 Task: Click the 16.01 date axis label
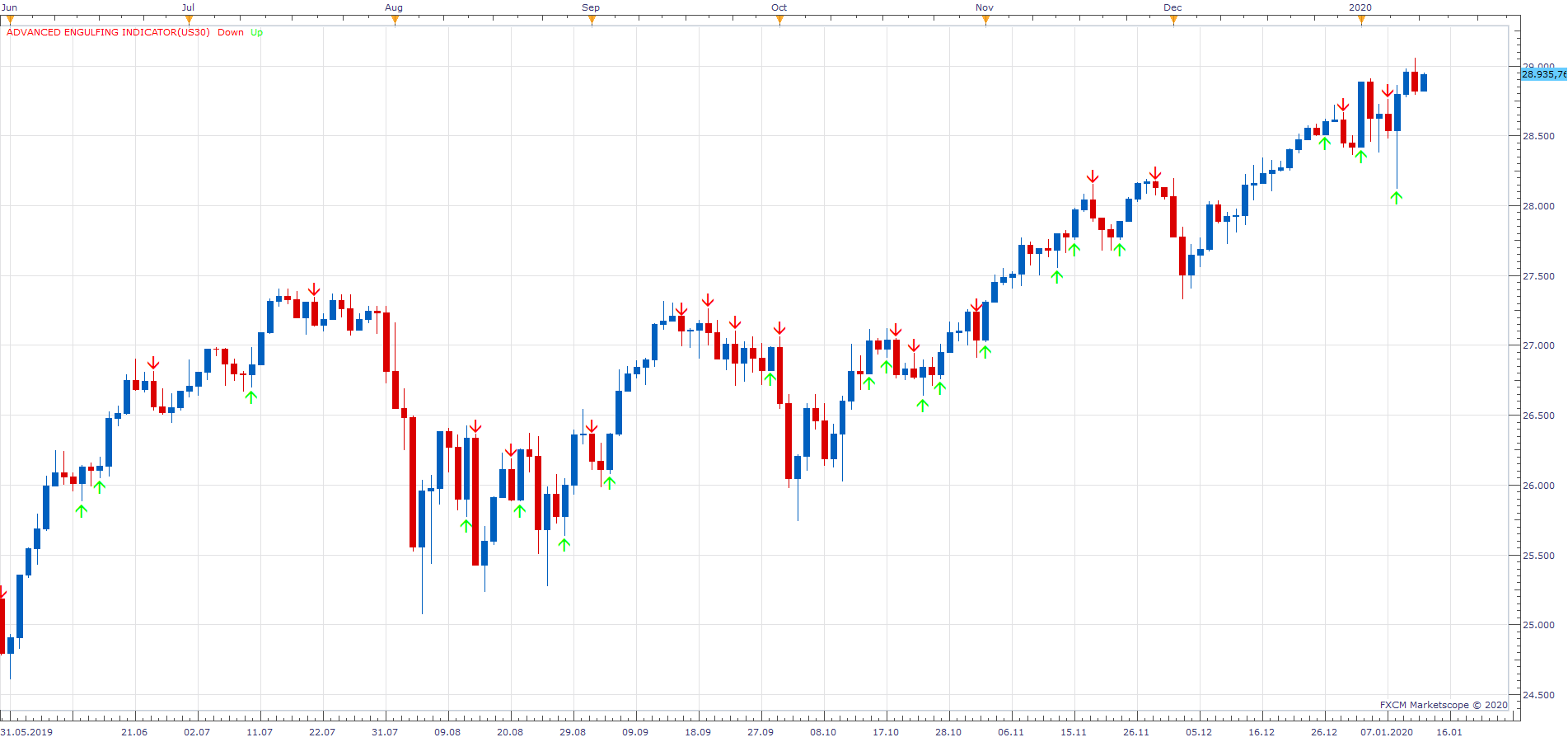pos(1449,732)
